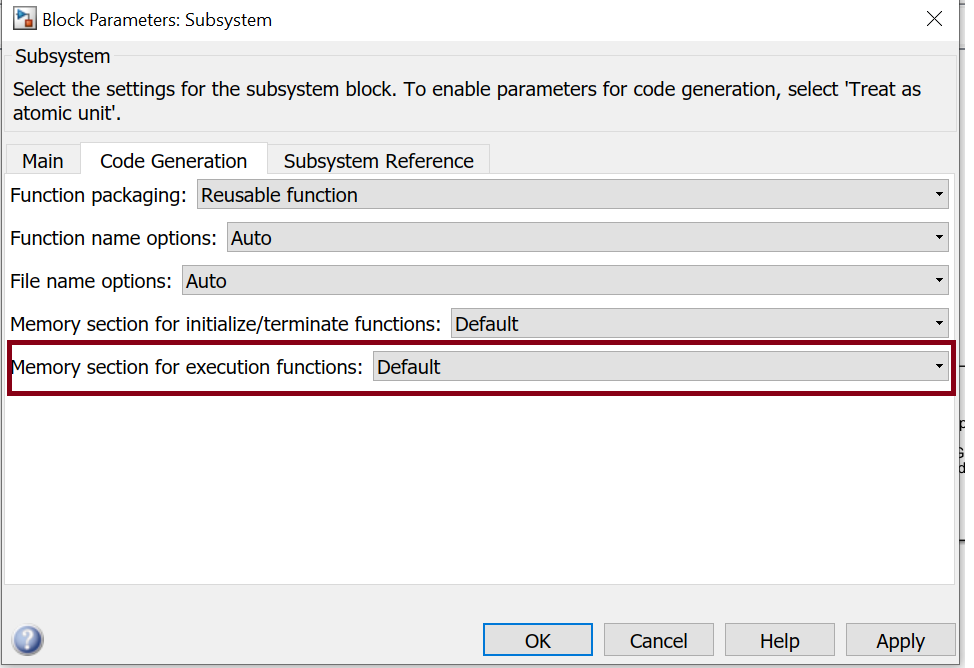Click the initialize/terminate memory section dropdown arrow
The height and width of the screenshot is (668, 974).
[940, 323]
